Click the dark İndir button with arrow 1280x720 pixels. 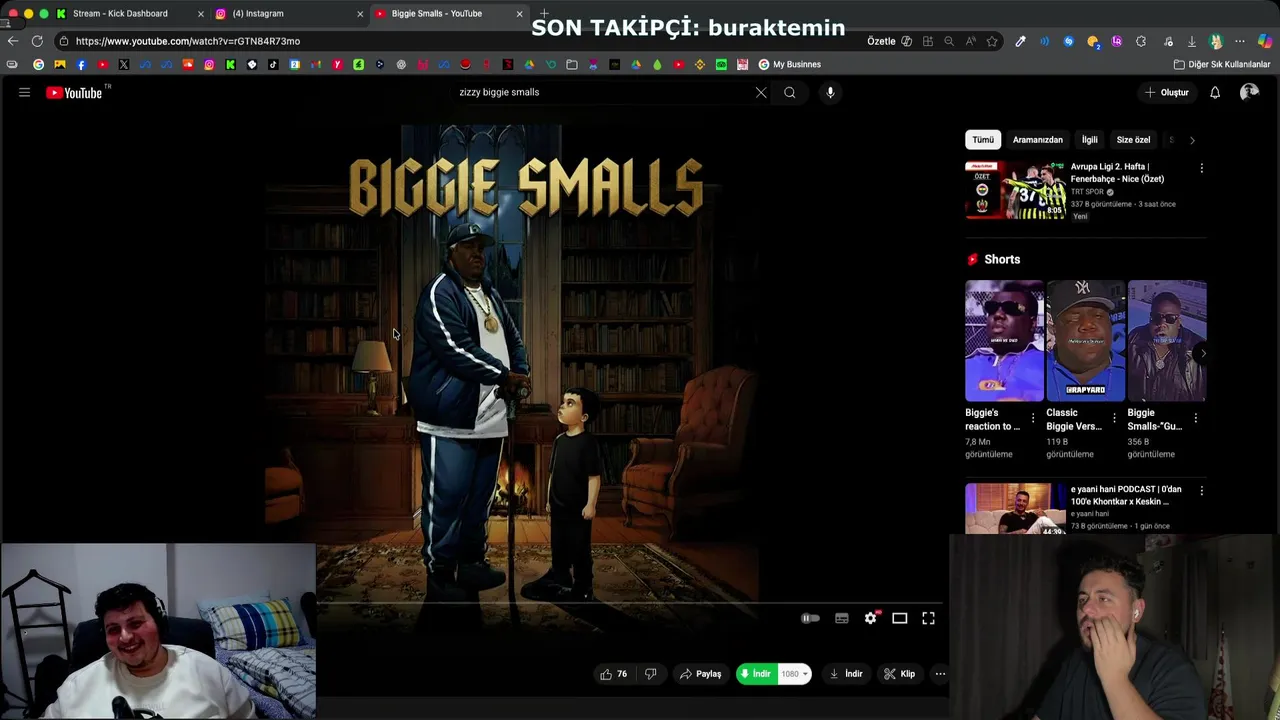click(x=846, y=674)
